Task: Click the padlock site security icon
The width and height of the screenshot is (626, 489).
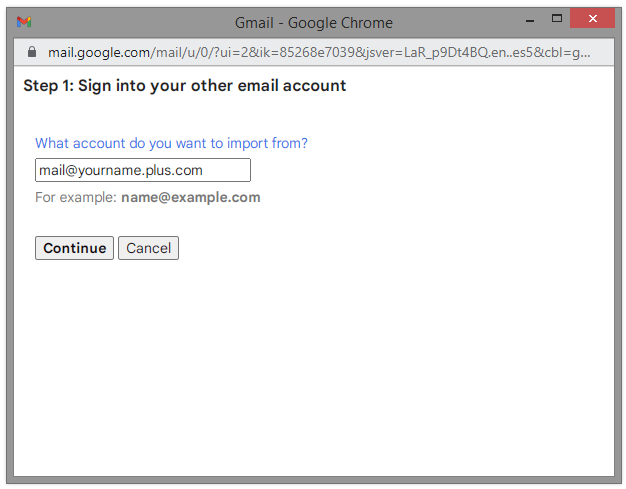Action: [x=32, y=52]
